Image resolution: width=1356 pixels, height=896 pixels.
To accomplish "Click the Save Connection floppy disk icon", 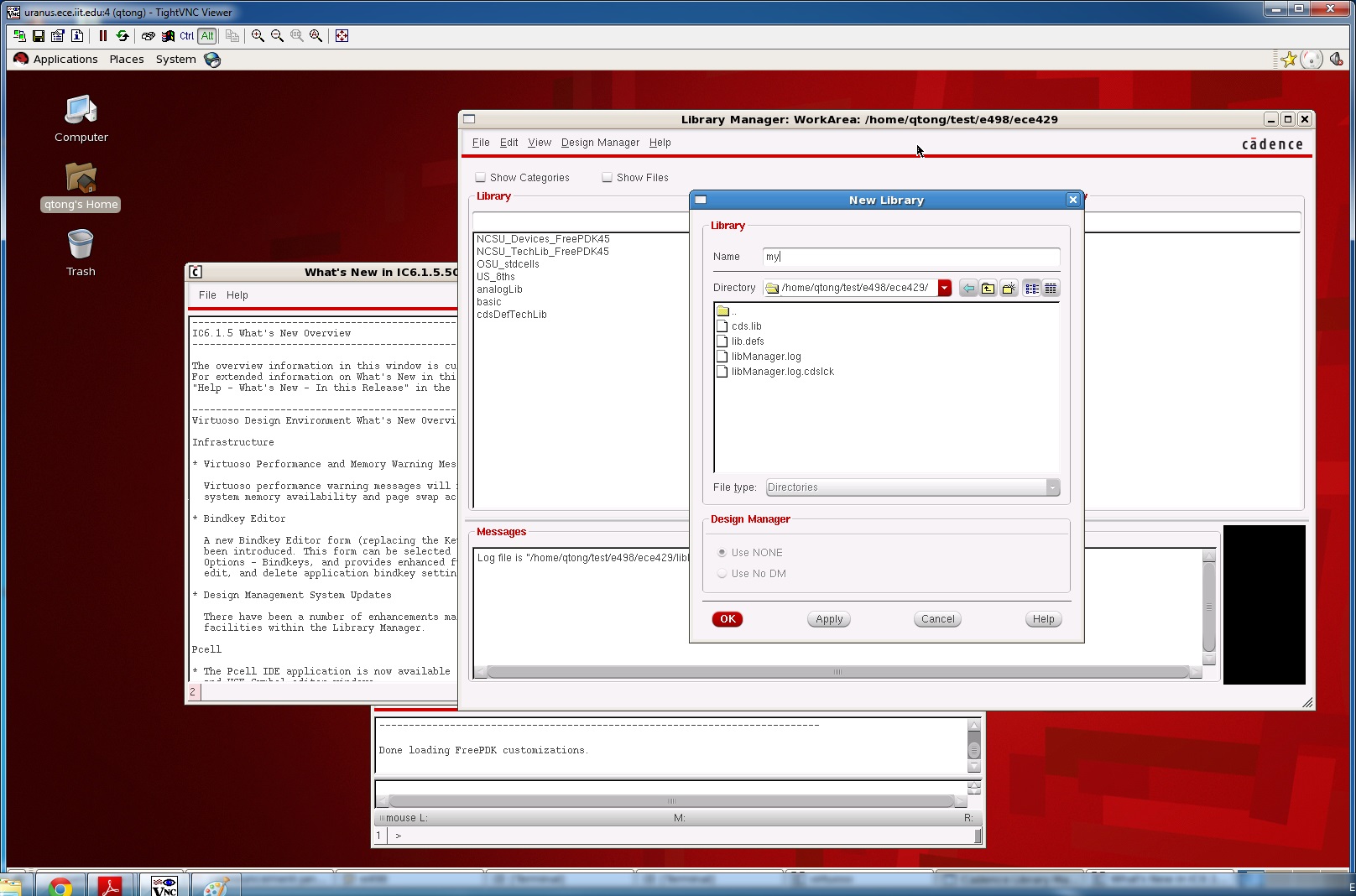I will pyautogui.click(x=39, y=36).
